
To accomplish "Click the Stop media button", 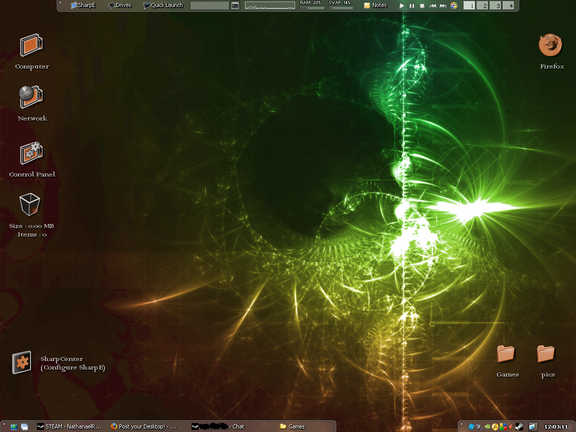I will click(422, 6).
